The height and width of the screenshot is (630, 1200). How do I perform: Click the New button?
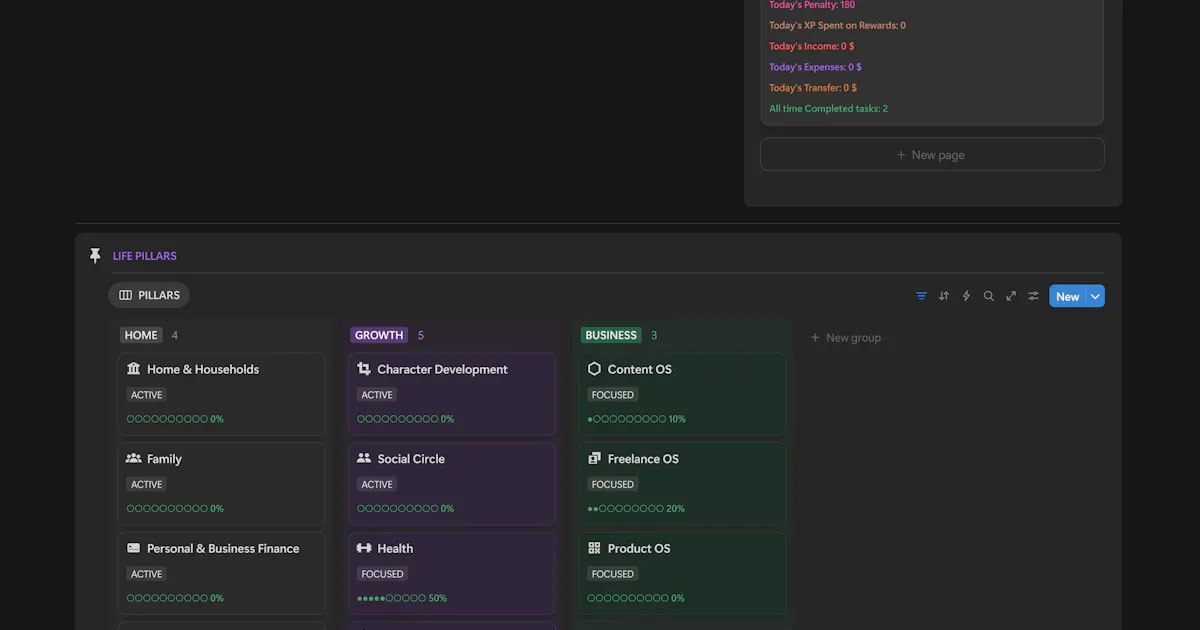click(1068, 296)
